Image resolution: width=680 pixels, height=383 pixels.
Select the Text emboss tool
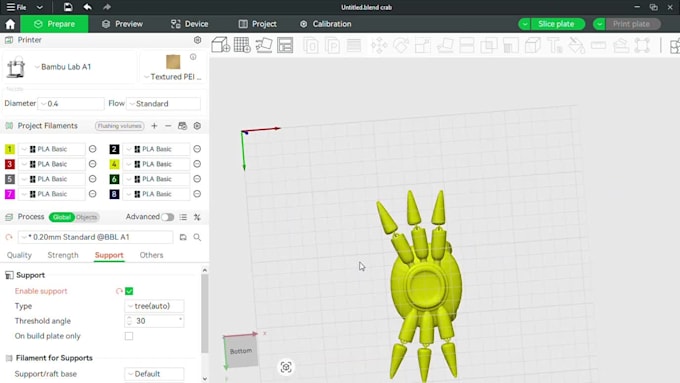click(555, 45)
